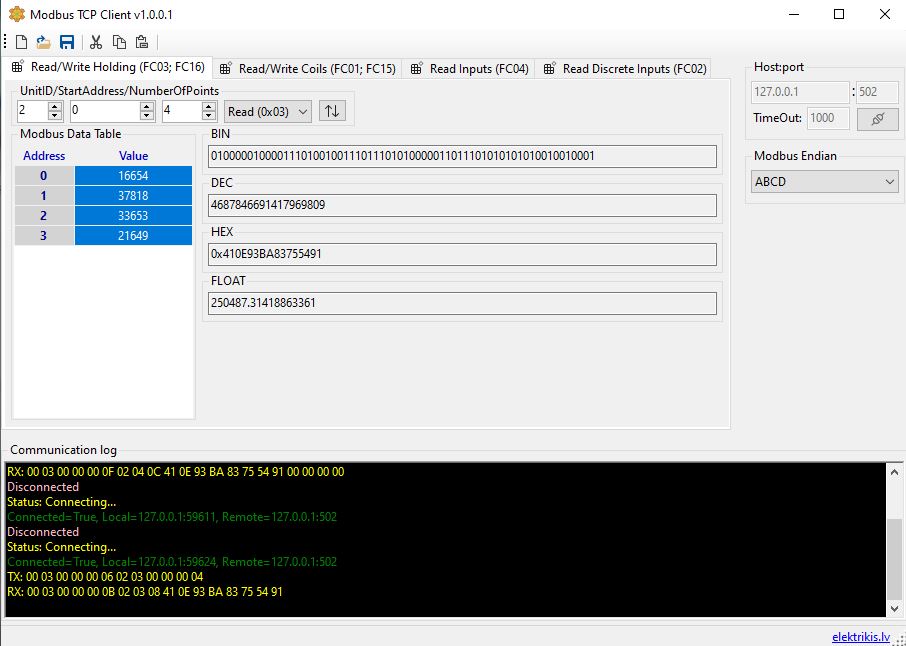This screenshot has width=906, height=646.
Task: Select value cell 16654
Action: tap(133, 176)
